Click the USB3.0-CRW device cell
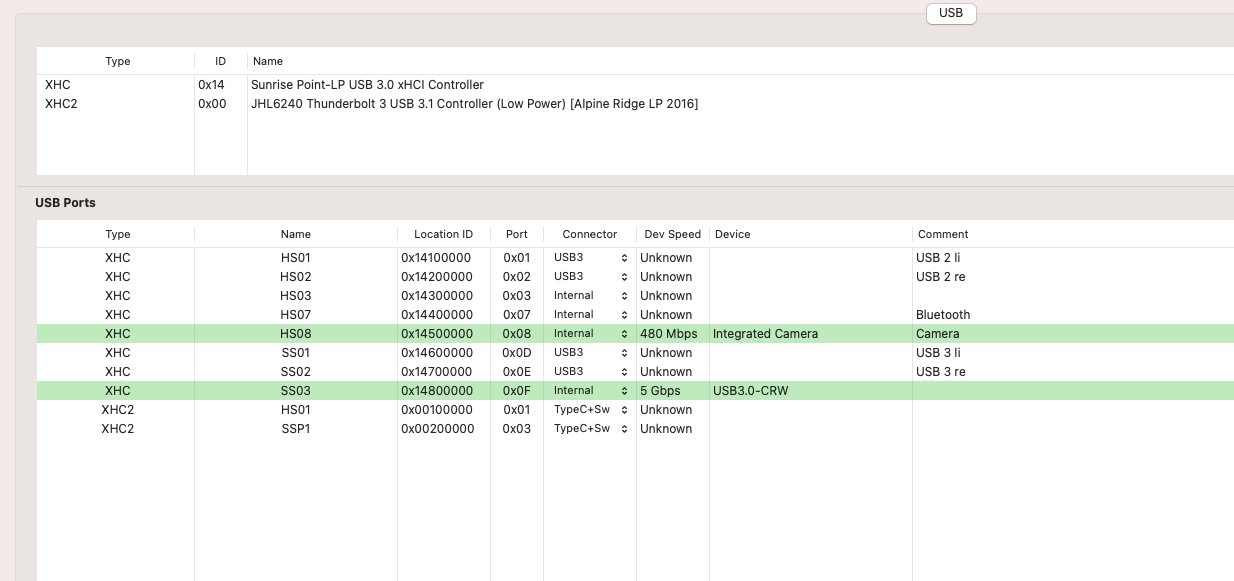This screenshot has width=1234, height=581. tap(750, 391)
